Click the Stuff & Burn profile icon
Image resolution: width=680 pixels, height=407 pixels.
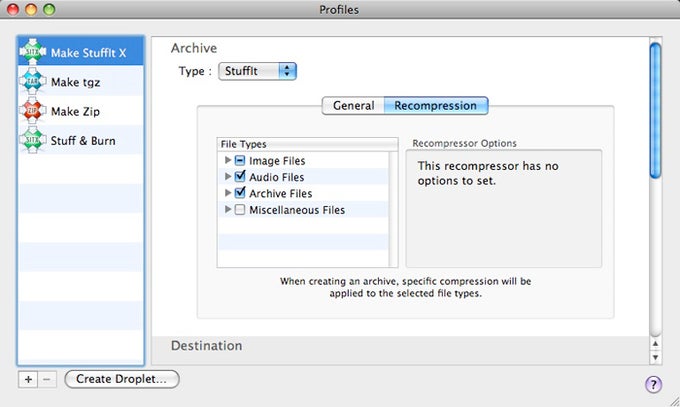tap(33, 140)
